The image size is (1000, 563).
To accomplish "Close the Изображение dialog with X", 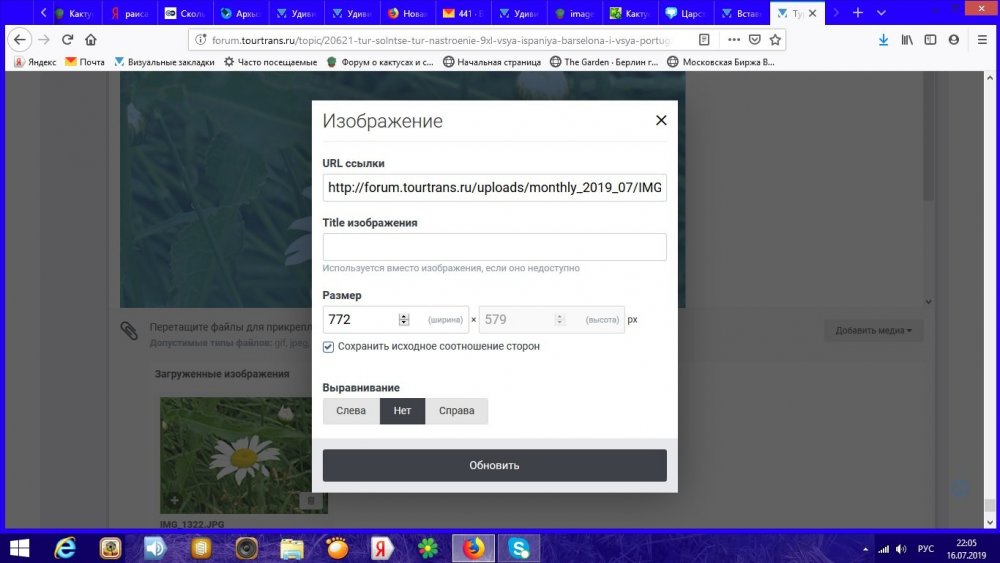I will tap(660, 121).
